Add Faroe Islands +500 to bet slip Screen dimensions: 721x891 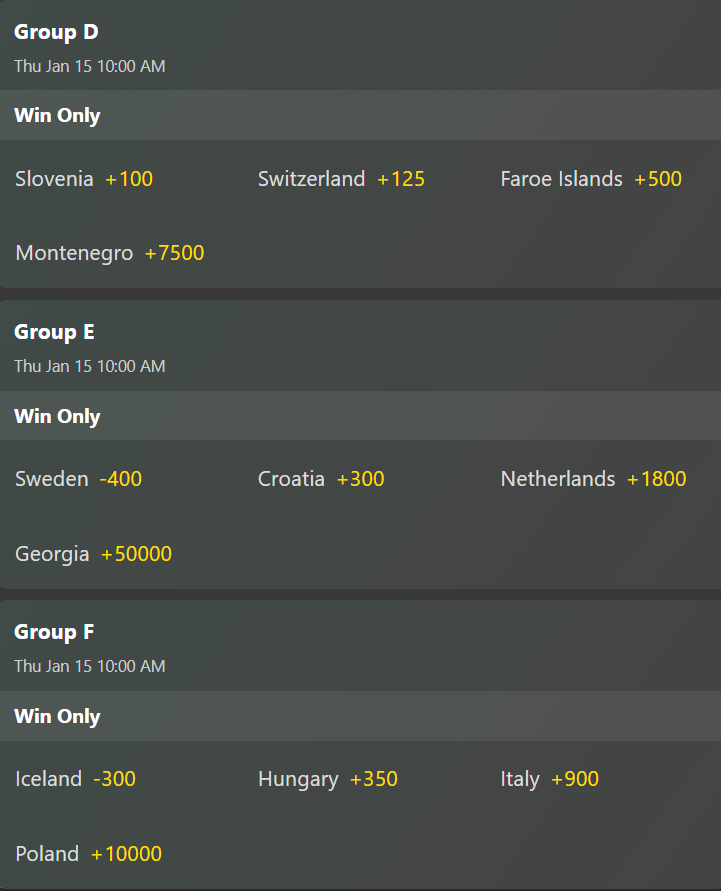point(590,179)
